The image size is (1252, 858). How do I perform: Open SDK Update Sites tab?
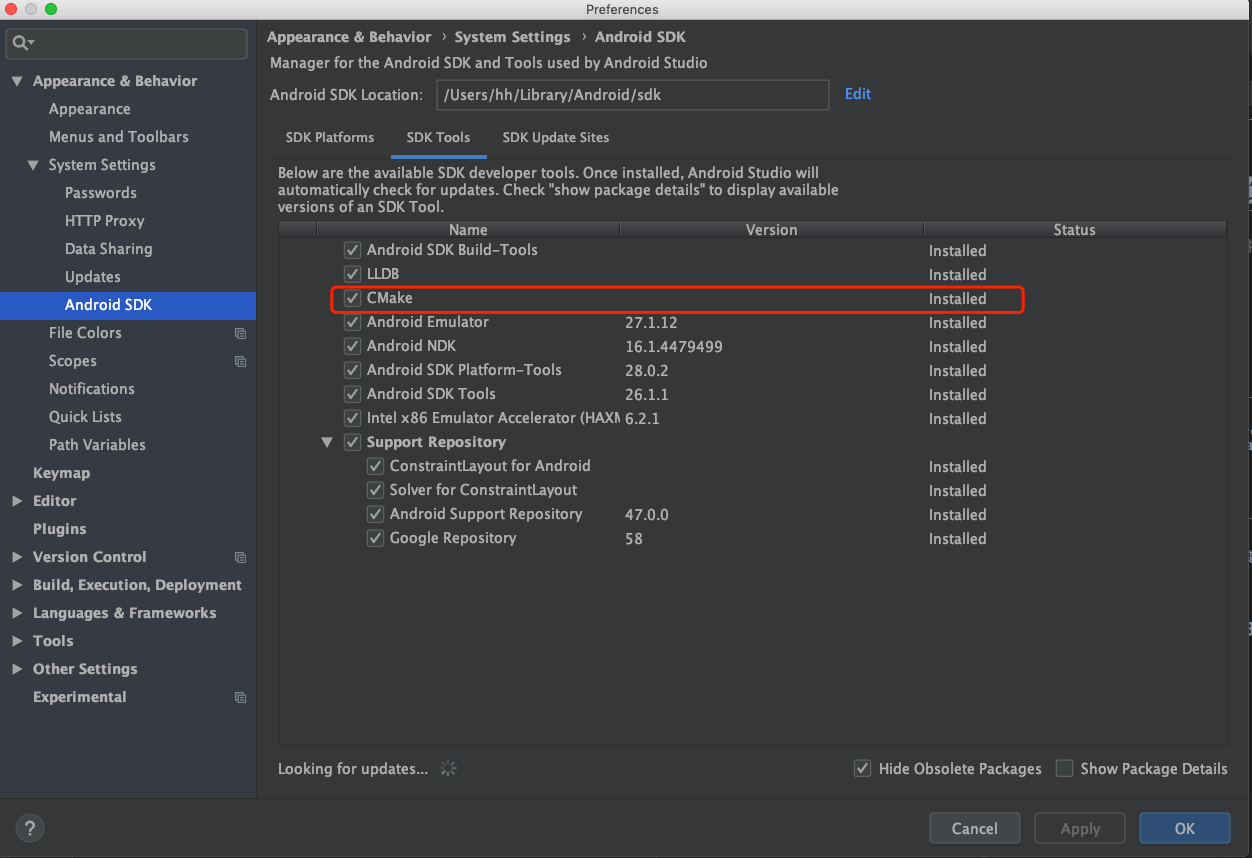coord(556,138)
